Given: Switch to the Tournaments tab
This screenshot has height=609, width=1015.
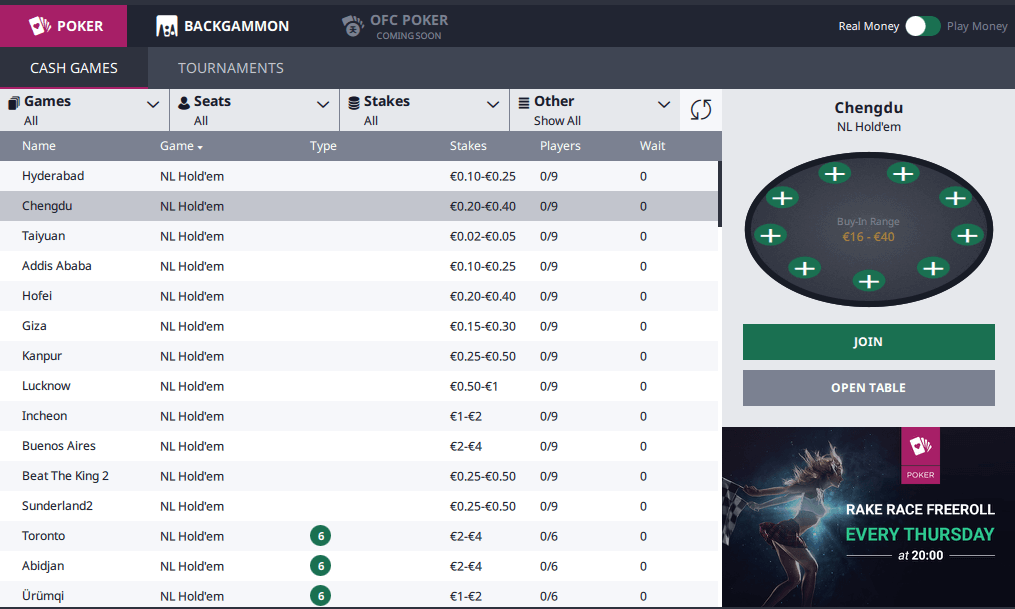Looking at the screenshot, I should click(231, 68).
